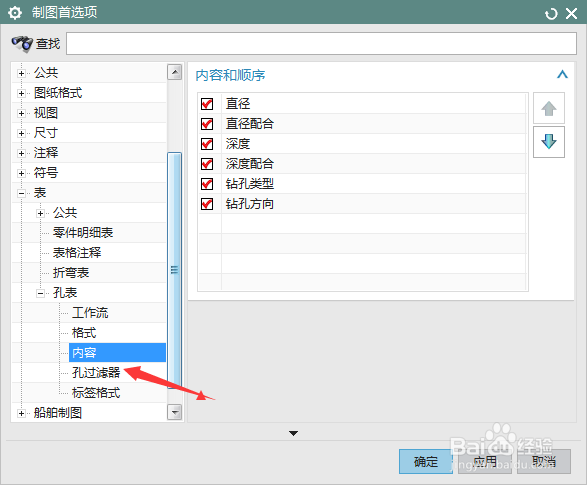Expand the 船舶制图 tree node

[x=21, y=414]
